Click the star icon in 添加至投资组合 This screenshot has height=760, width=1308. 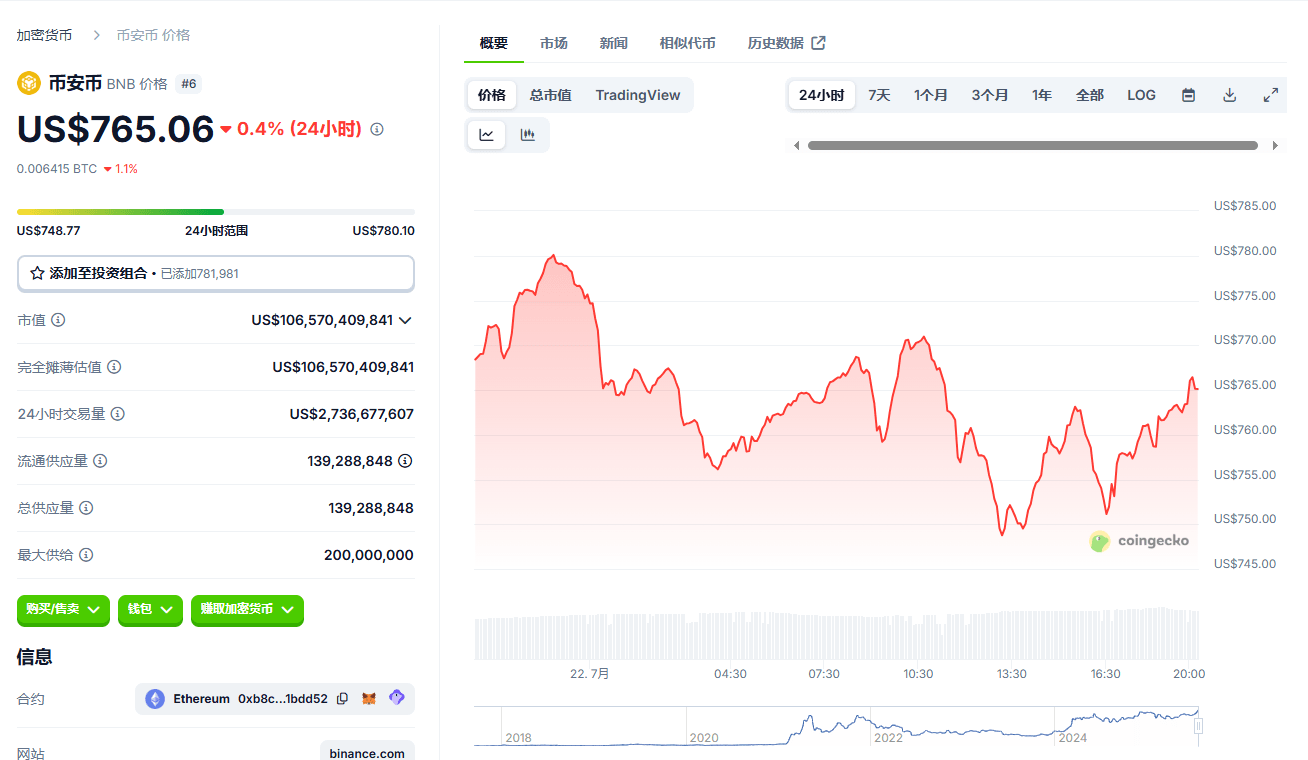pos(37,273)
